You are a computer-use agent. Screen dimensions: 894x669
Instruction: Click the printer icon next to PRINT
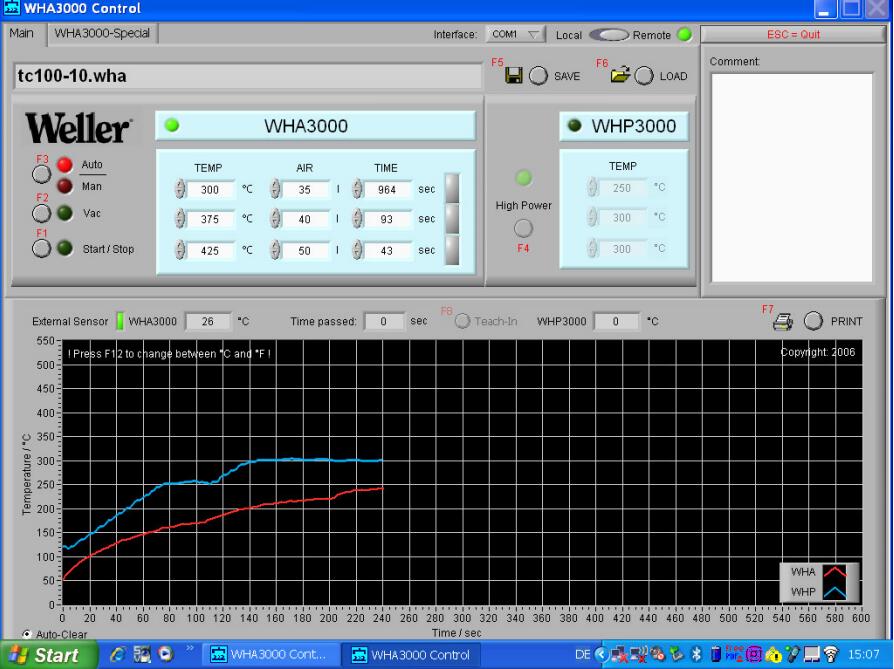[783, 322]
